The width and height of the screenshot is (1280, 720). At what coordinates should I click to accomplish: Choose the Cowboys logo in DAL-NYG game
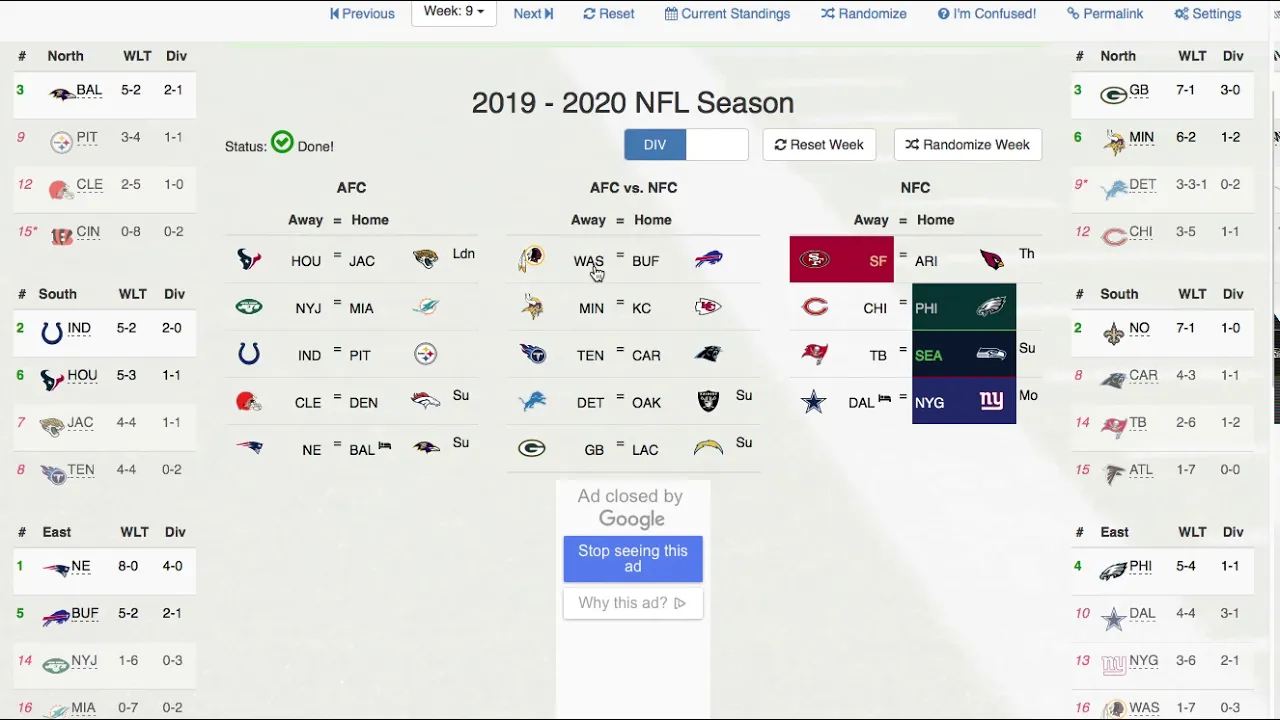(814, 401)
